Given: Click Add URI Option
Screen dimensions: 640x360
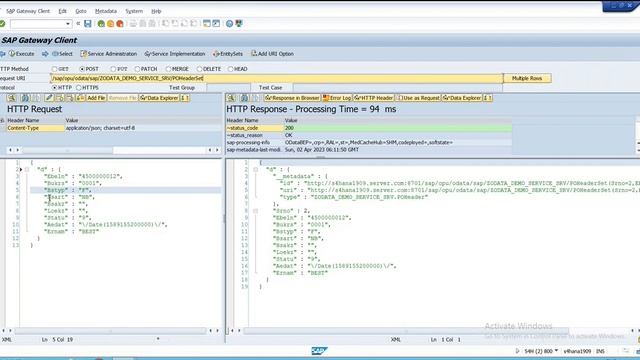Looking at the screenshot, I should coord(272,54).
